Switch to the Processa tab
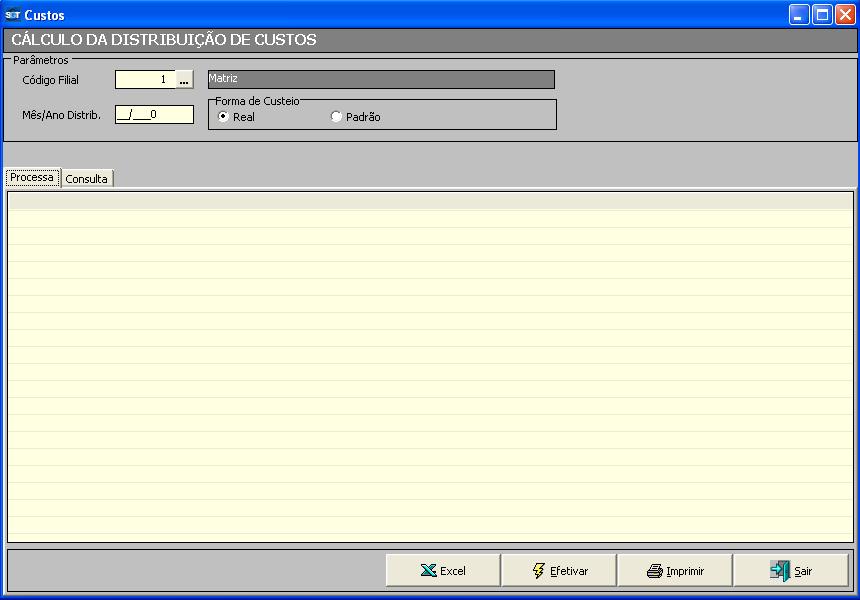 tap(32, 178)
